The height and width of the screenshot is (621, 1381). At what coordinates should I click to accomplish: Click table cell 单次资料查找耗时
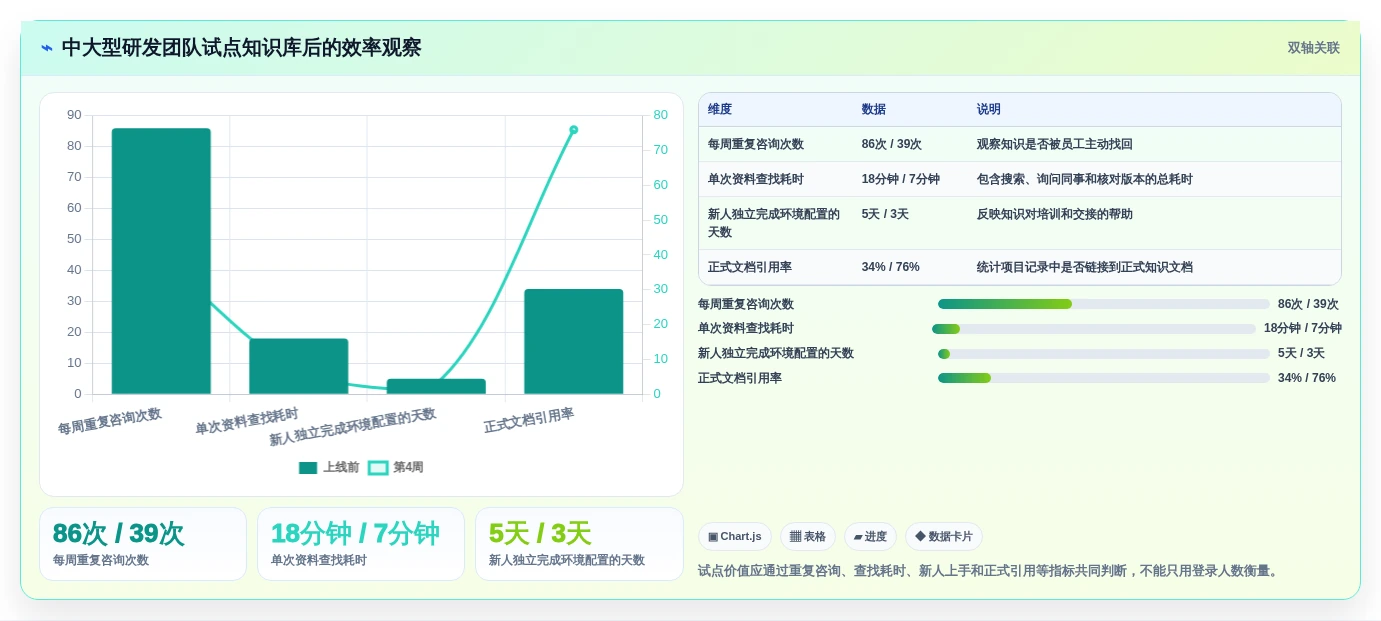pyautogui.click(x=756, y=179)
